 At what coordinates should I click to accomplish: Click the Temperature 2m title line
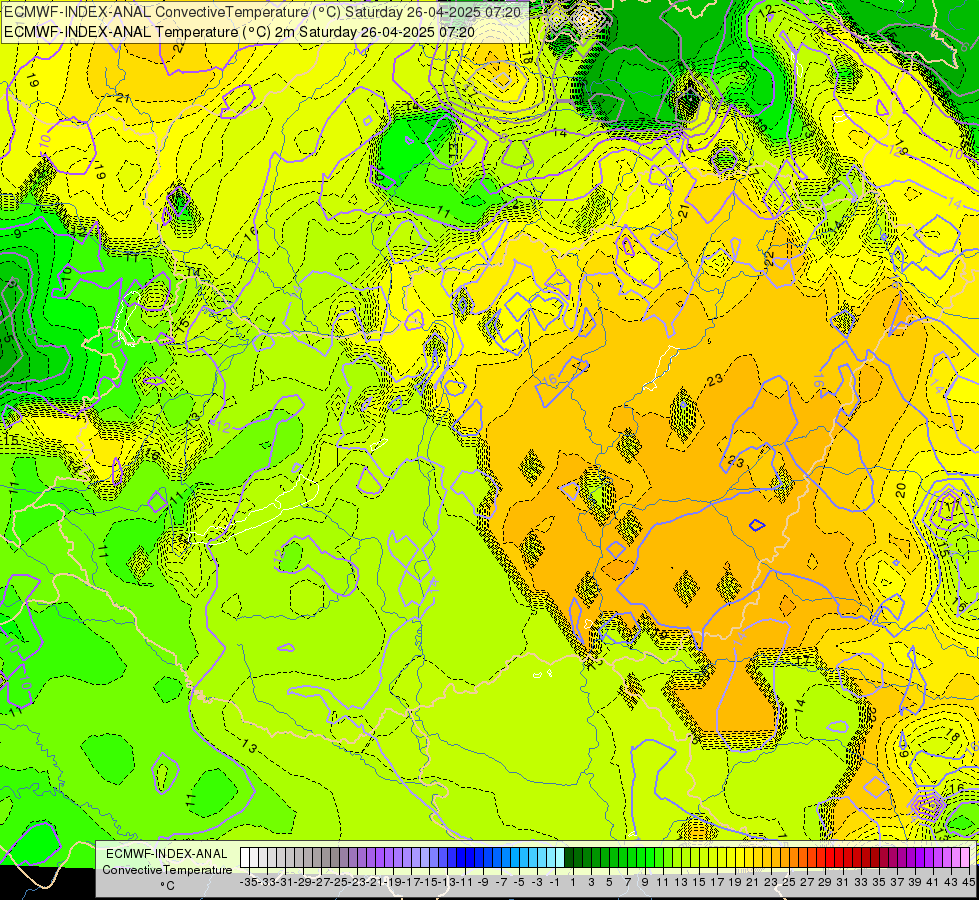click(x=239, y=32)
